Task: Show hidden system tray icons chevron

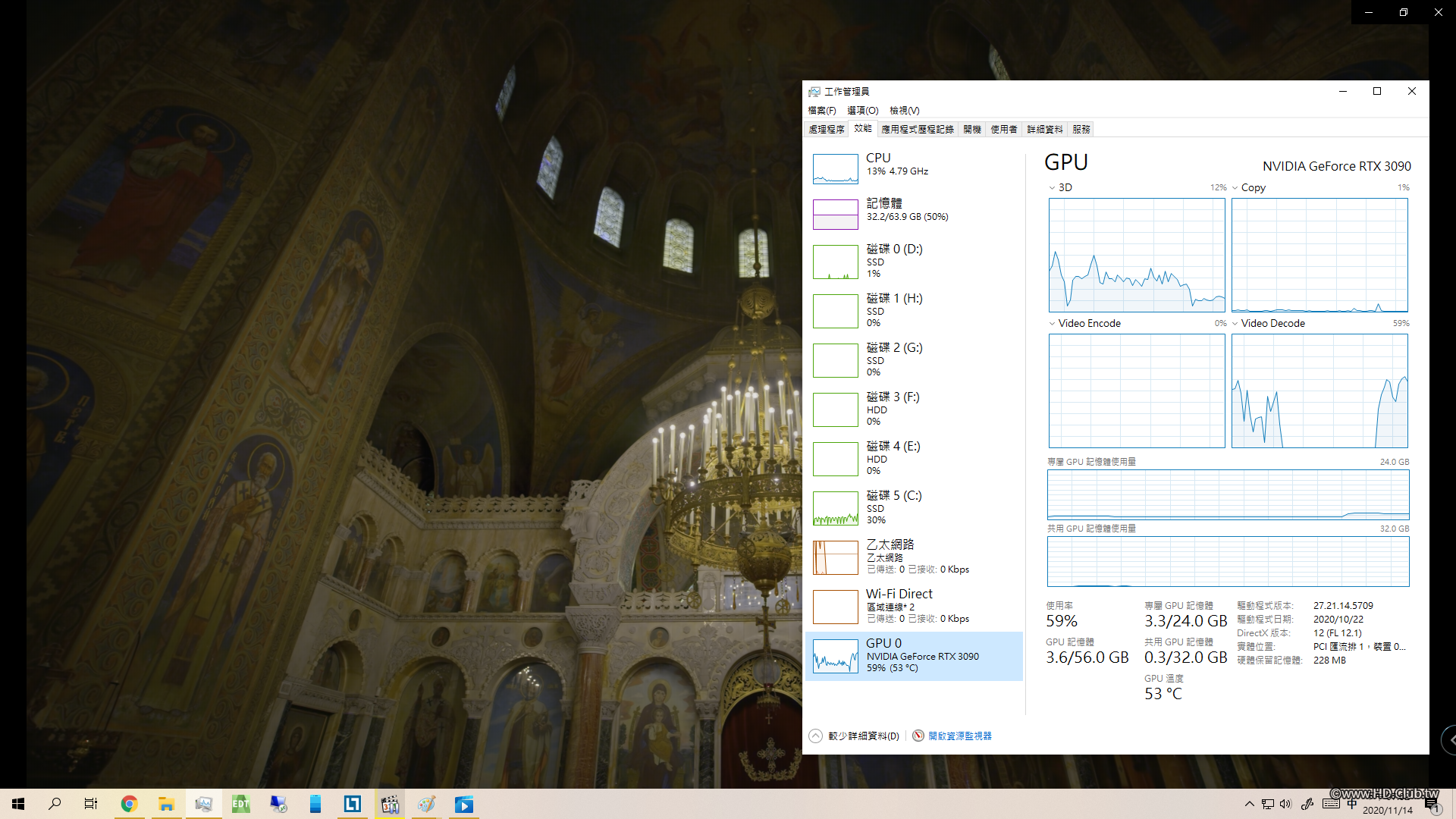Action: tap(1249, 804)
